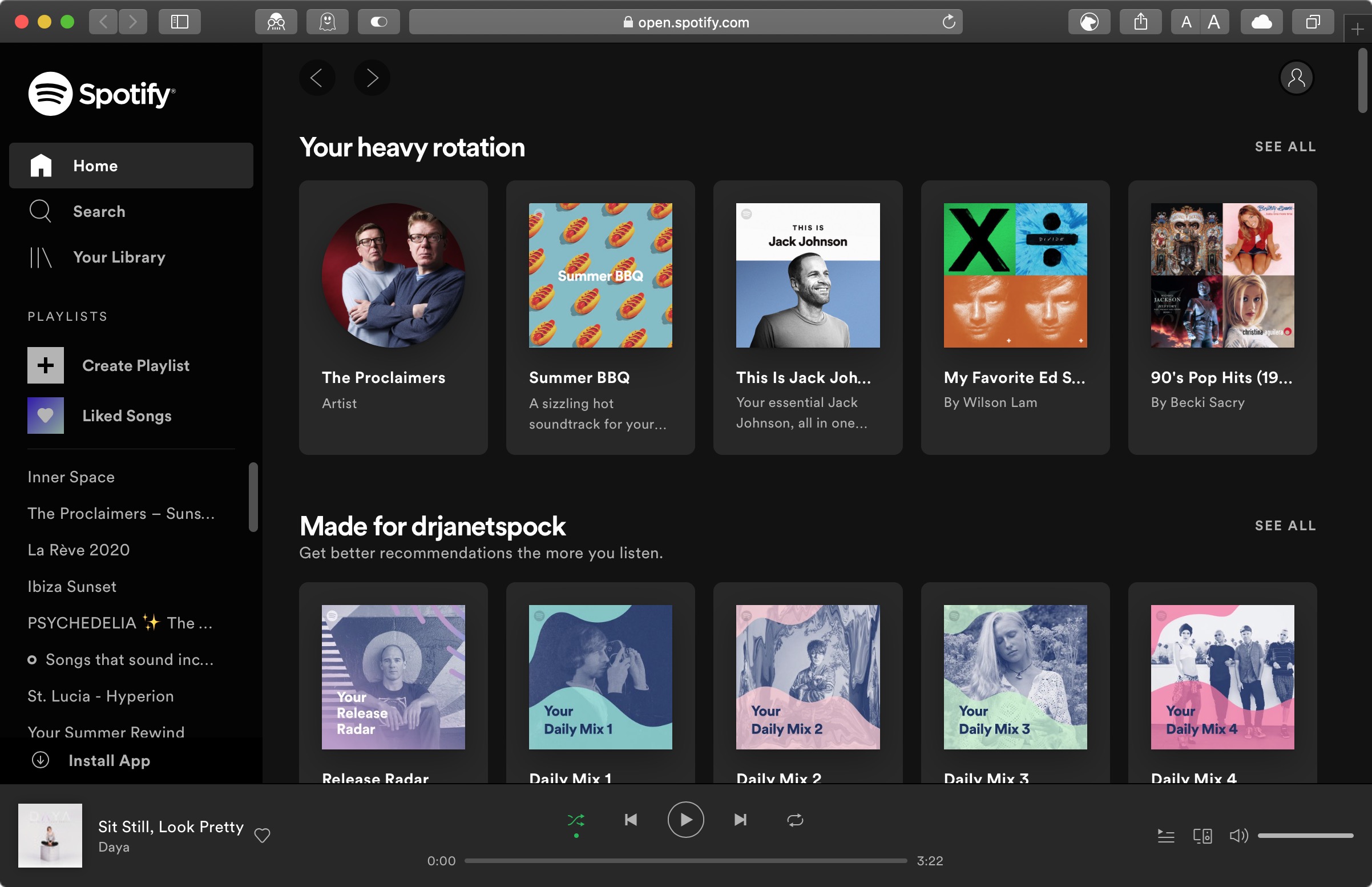This screenshot has height=887, width=1372.
Task: Open your account profile menu
Action: click(1296, 77)
